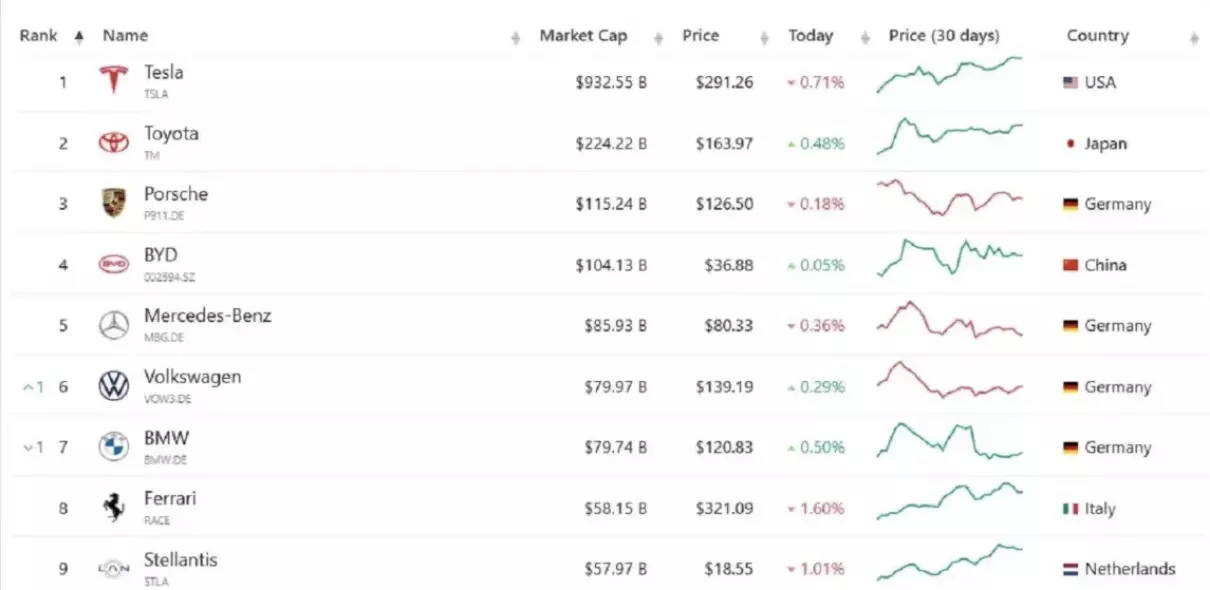The width and height of the screenshot is (1210, 590).
Task: Click the Ferrari prancing horse logo
Action: click(113, 508)
